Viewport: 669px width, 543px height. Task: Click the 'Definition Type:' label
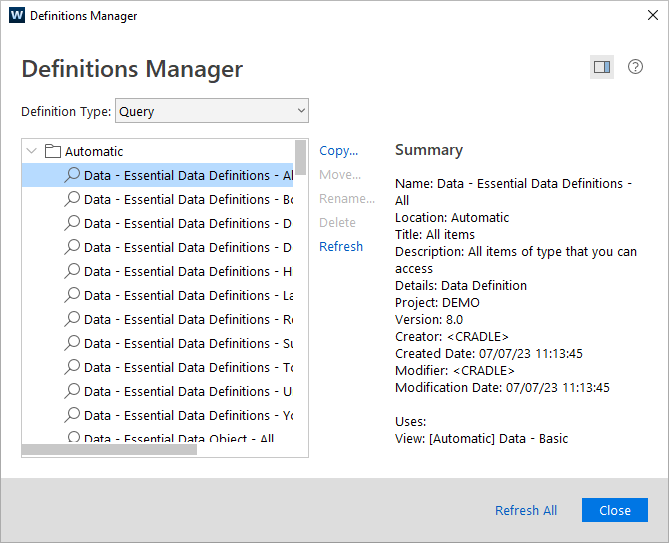pos(66,111)
